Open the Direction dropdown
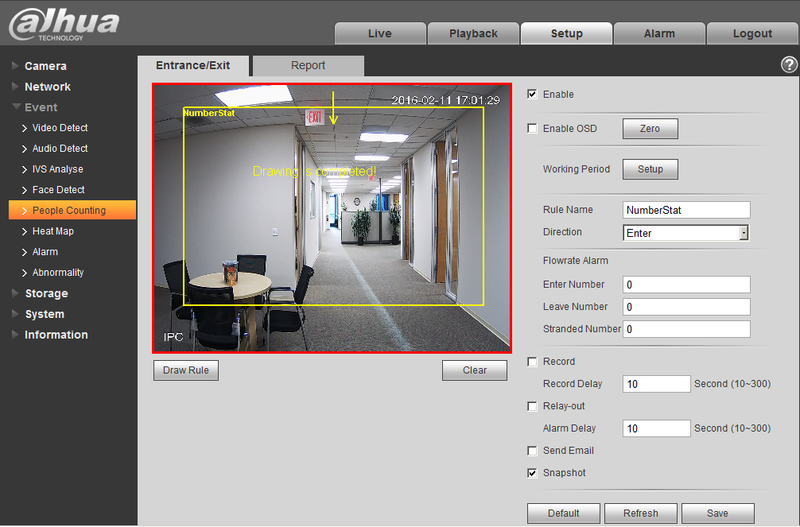The image size is (800, 527). click(x=686, y=233)
